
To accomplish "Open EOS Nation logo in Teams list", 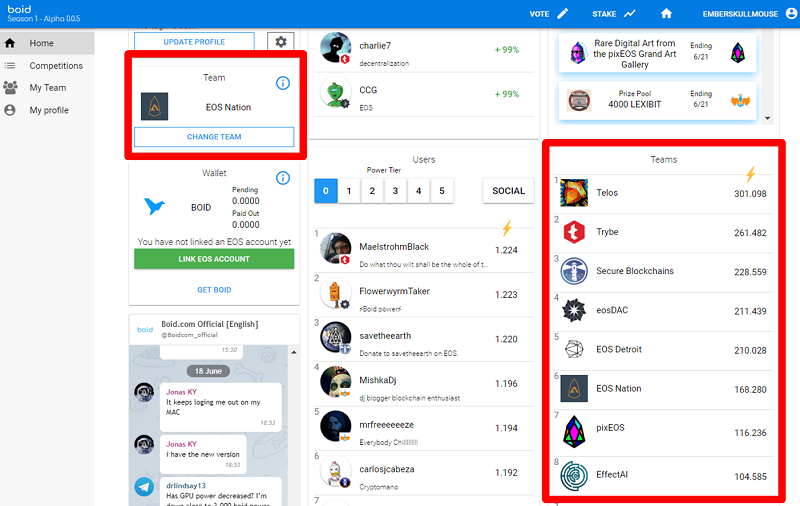I will tap(574, 389).
